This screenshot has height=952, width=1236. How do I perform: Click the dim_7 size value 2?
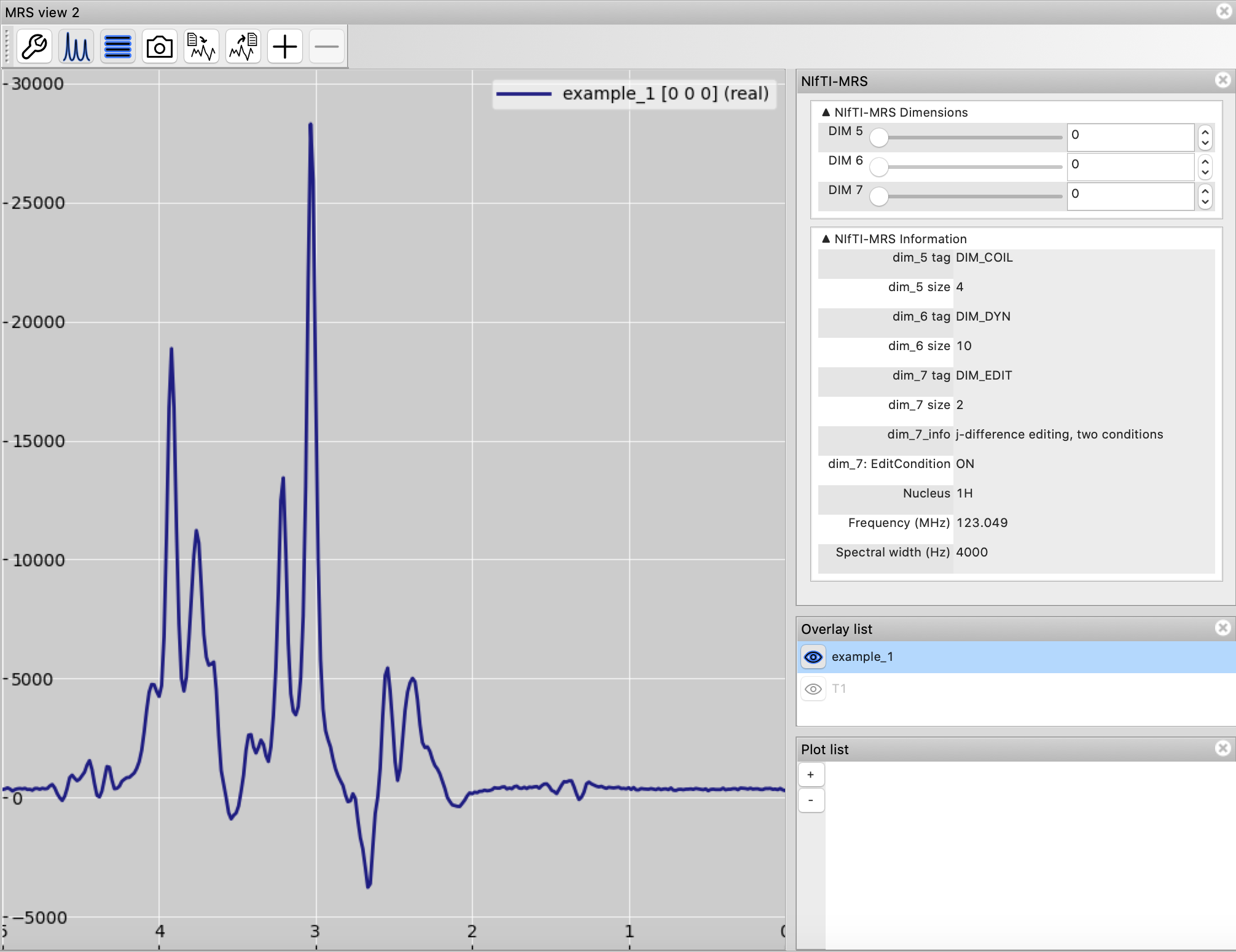[x=960, y=405]
